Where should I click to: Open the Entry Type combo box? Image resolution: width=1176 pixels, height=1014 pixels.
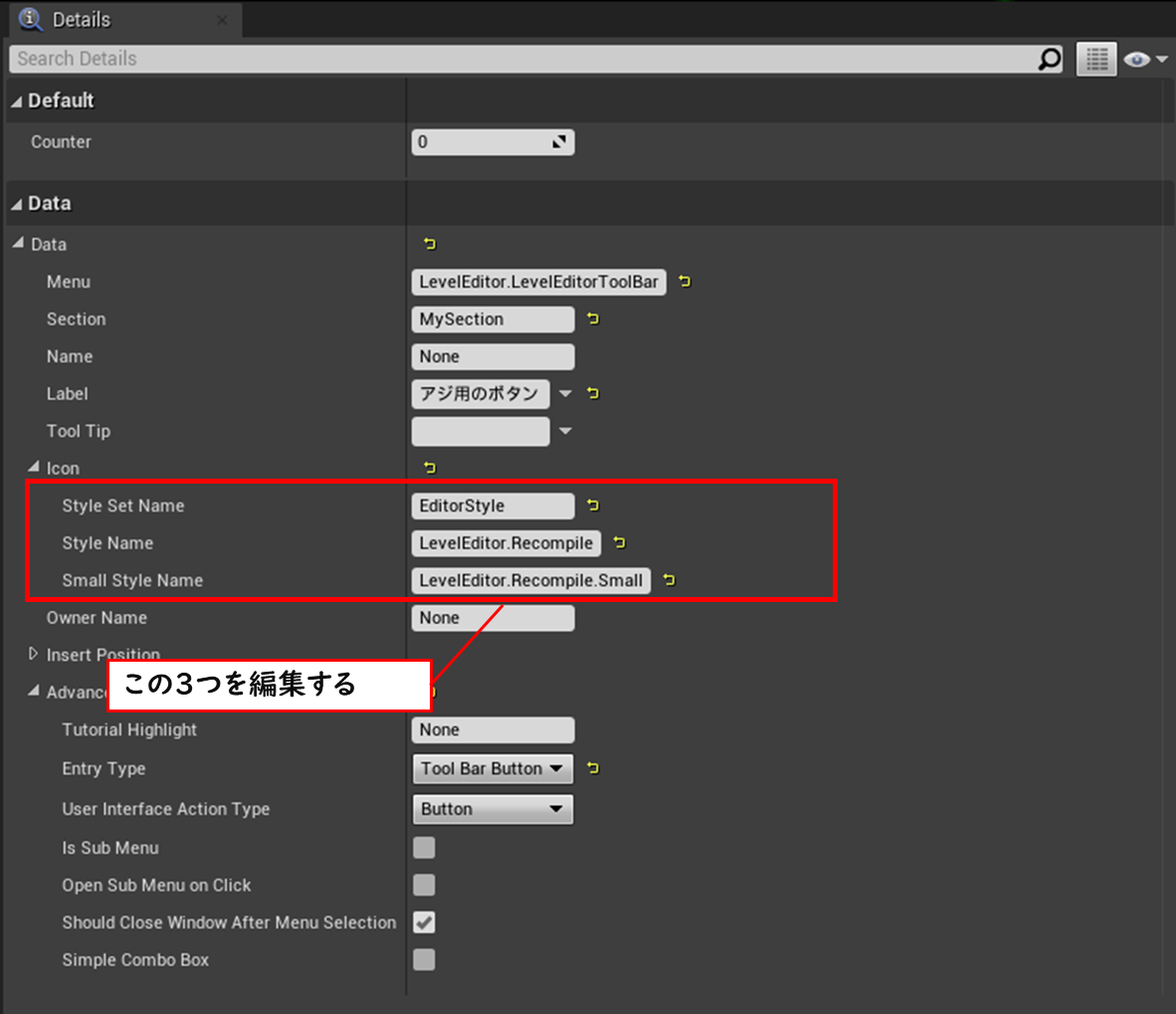click(x=492, y=769)
